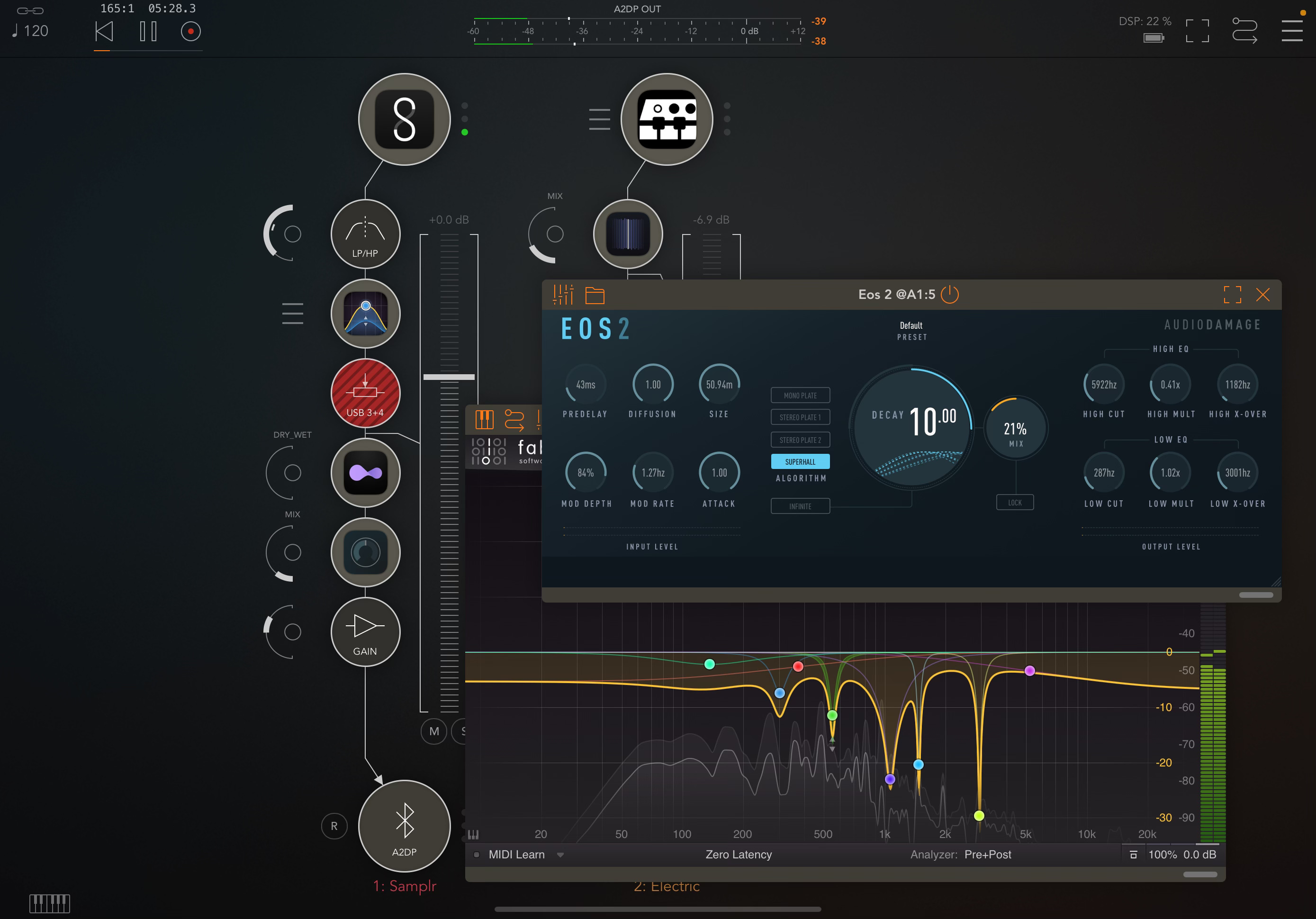This screenshot has height=919, width=1316.
Task: Toggle the Eos 2 power bypass button
Action: [950, 294]
